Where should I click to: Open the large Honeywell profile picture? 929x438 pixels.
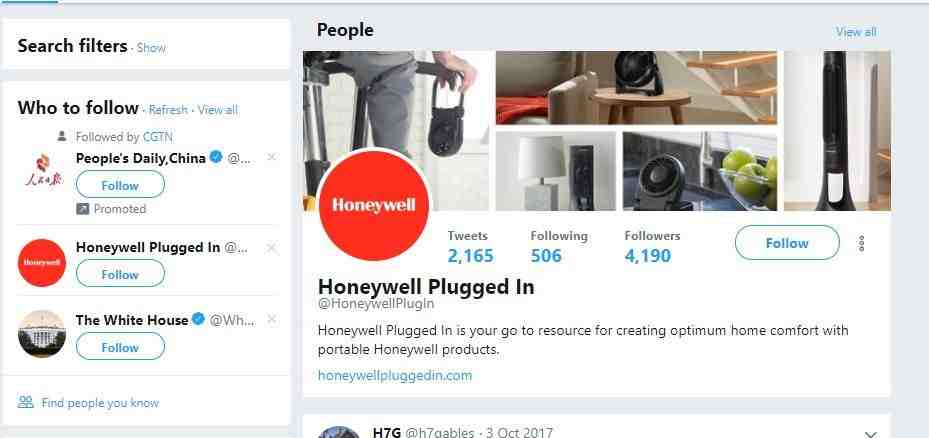click(x=374, y=206)
